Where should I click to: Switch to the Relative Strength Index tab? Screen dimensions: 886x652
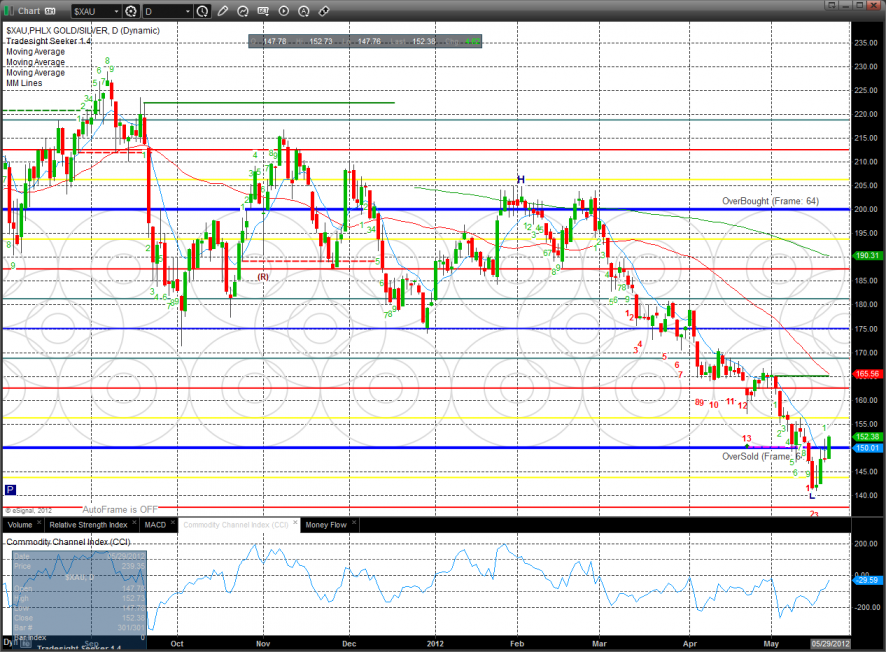[90, 524]
